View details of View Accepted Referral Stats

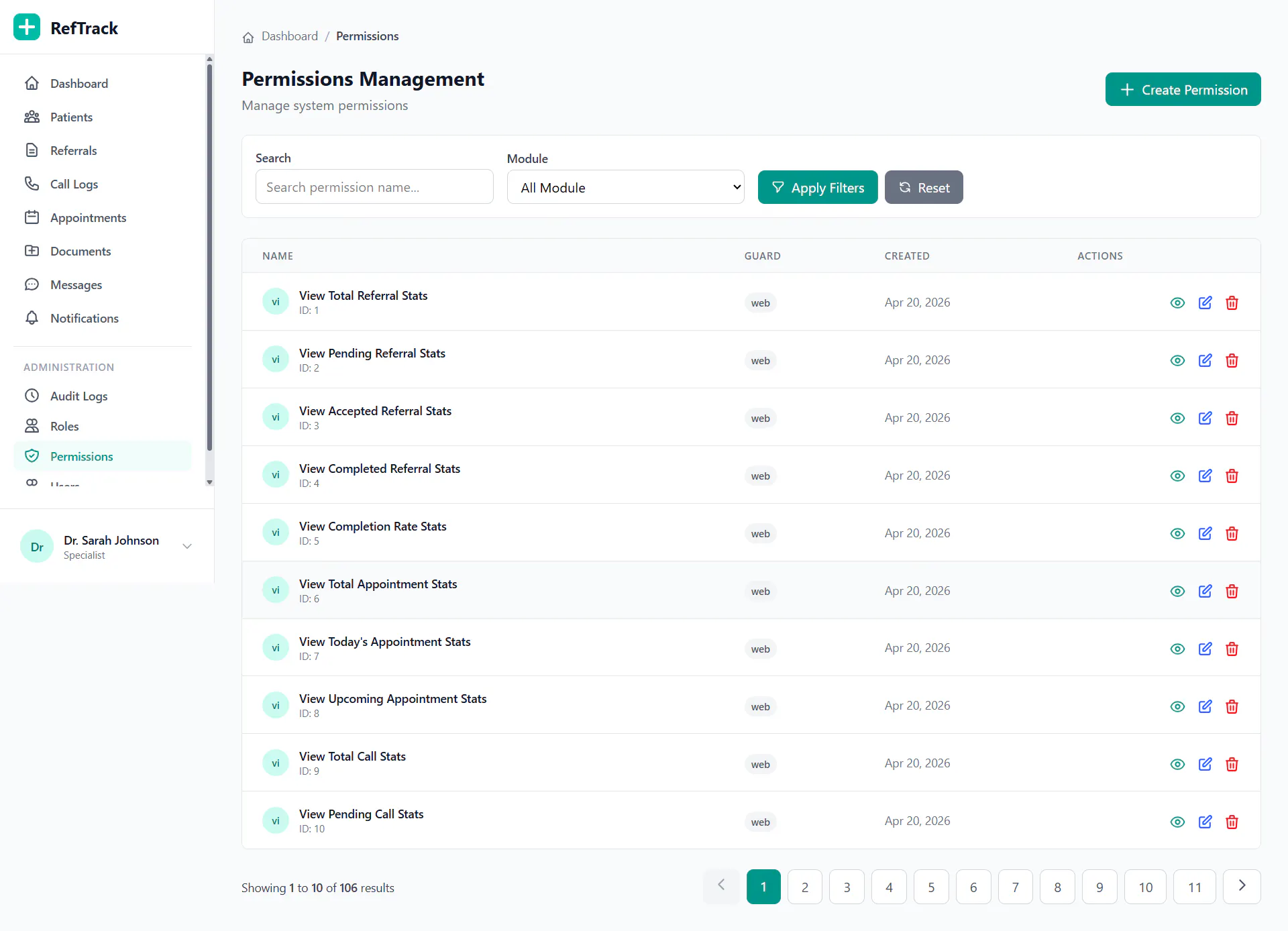(1177, 418)
